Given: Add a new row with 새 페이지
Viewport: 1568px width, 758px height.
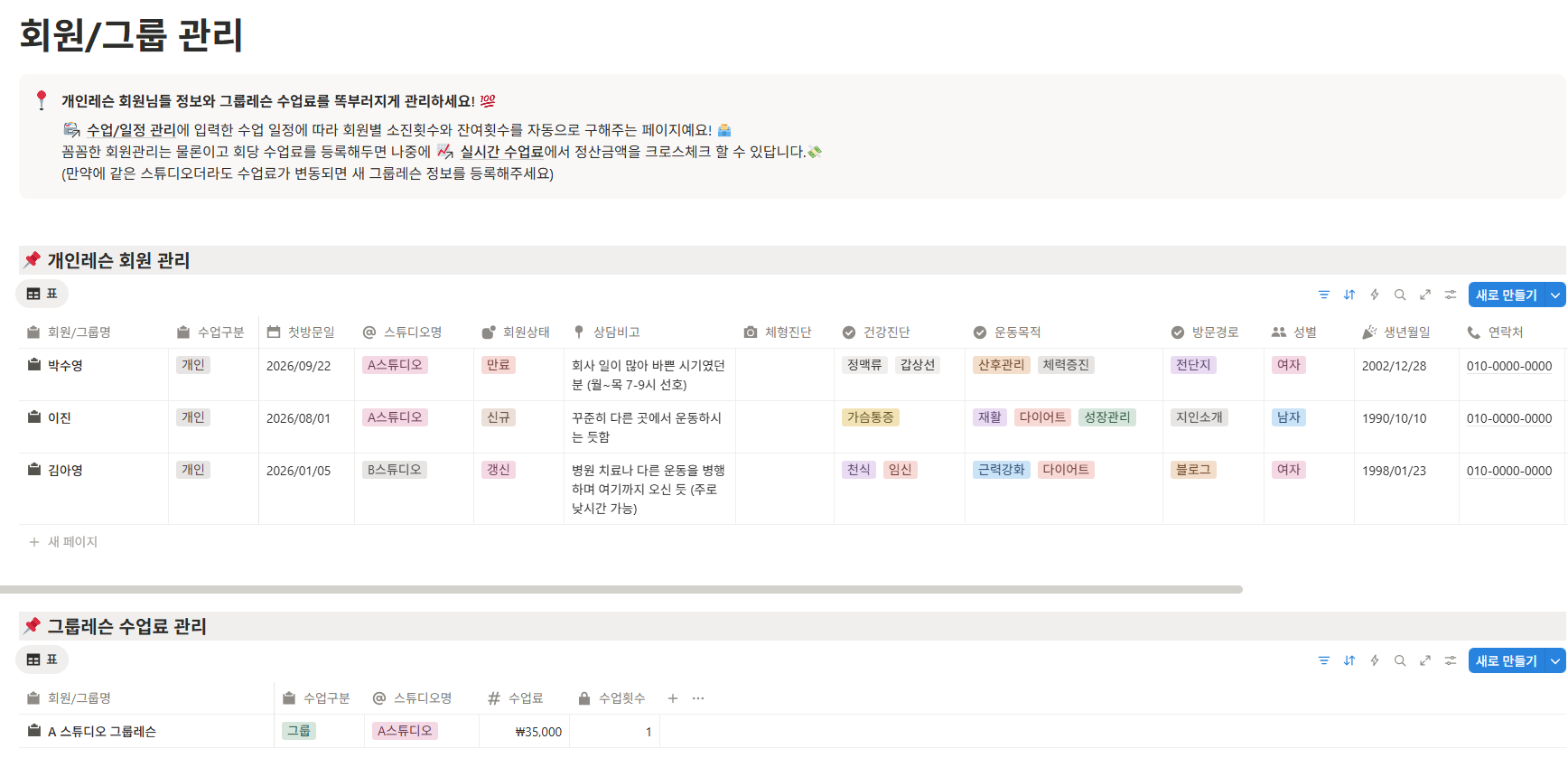Looking at the screenshot, I should tap(63, 542).
